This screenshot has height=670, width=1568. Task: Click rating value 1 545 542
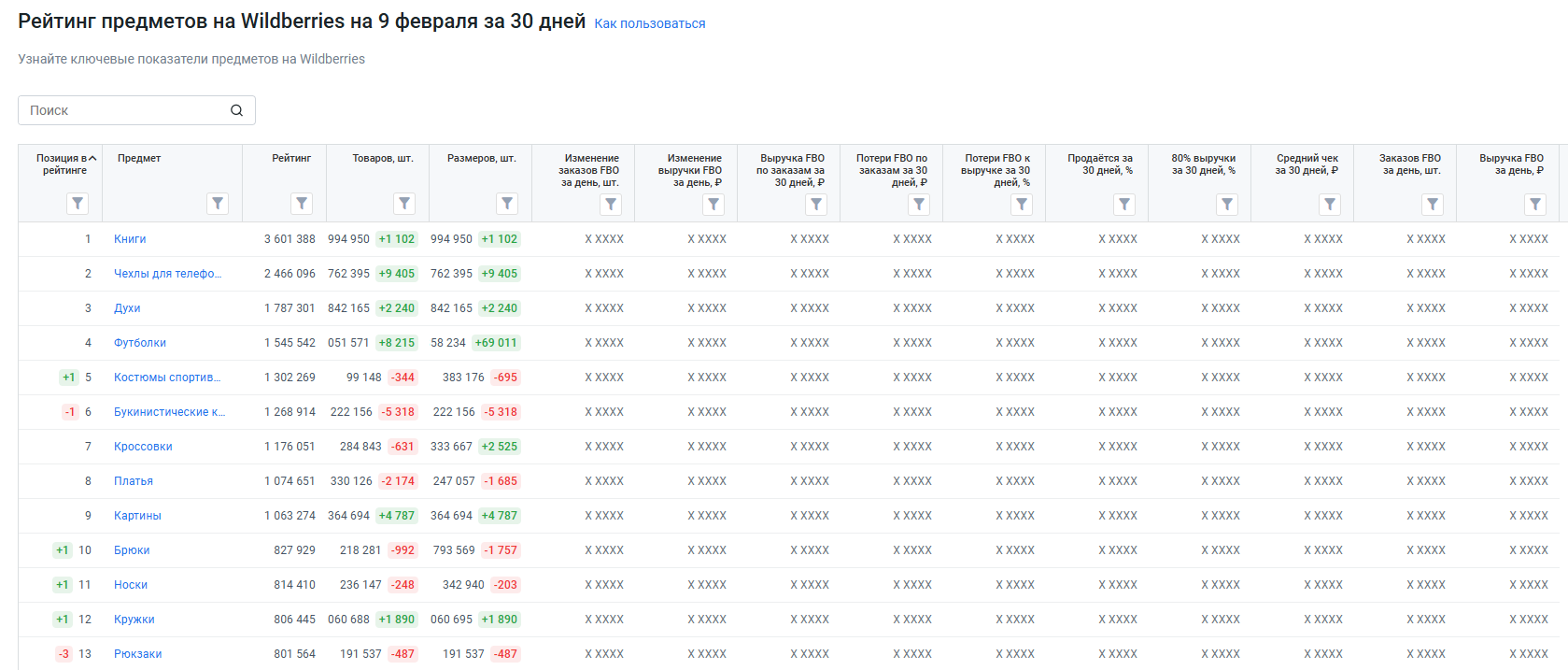(290, 343)
